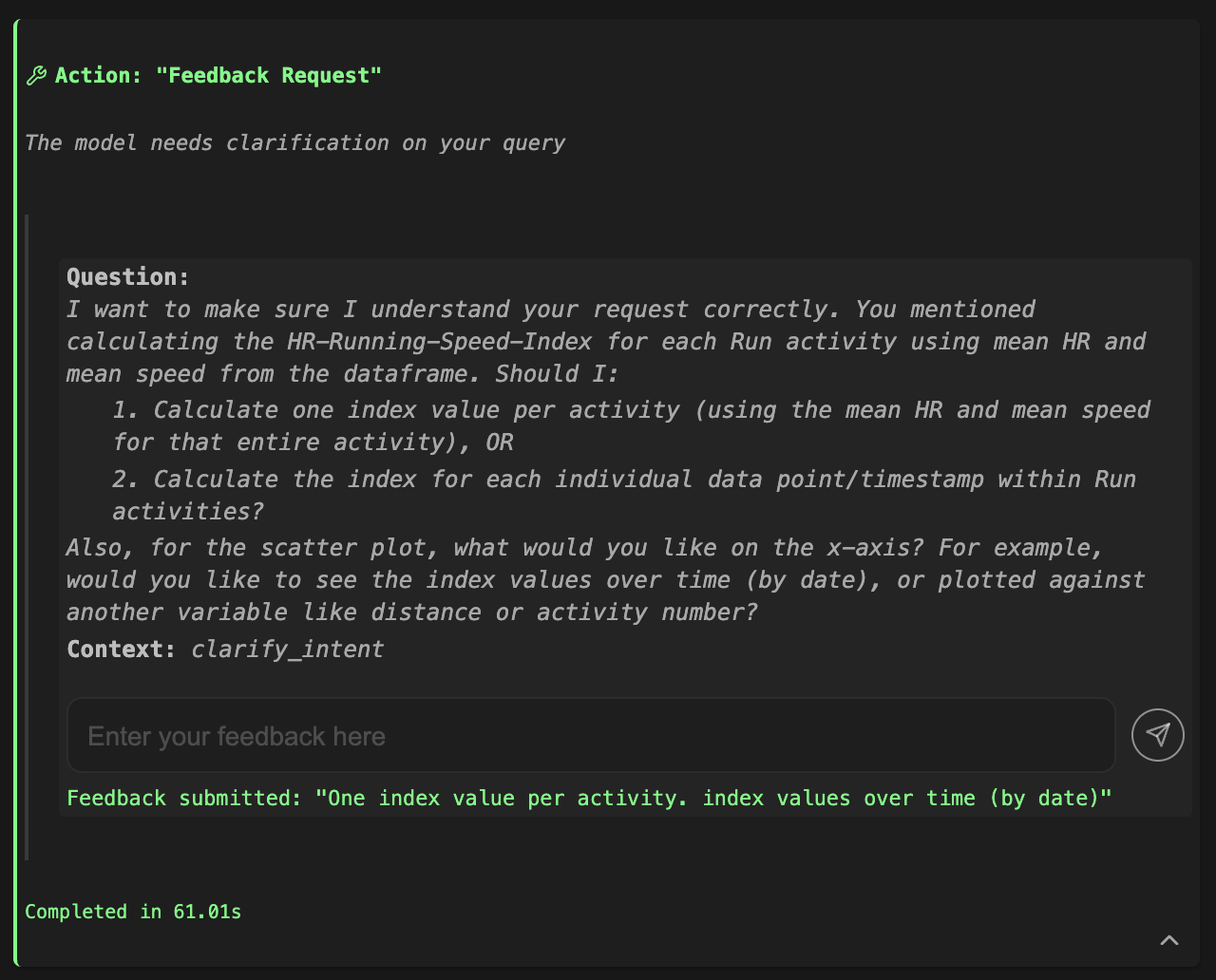The width and height of the screenshot is (1216, 980).
Task: Collapse the Feedback Request panel with the chevron
Action: [1168, 939]
